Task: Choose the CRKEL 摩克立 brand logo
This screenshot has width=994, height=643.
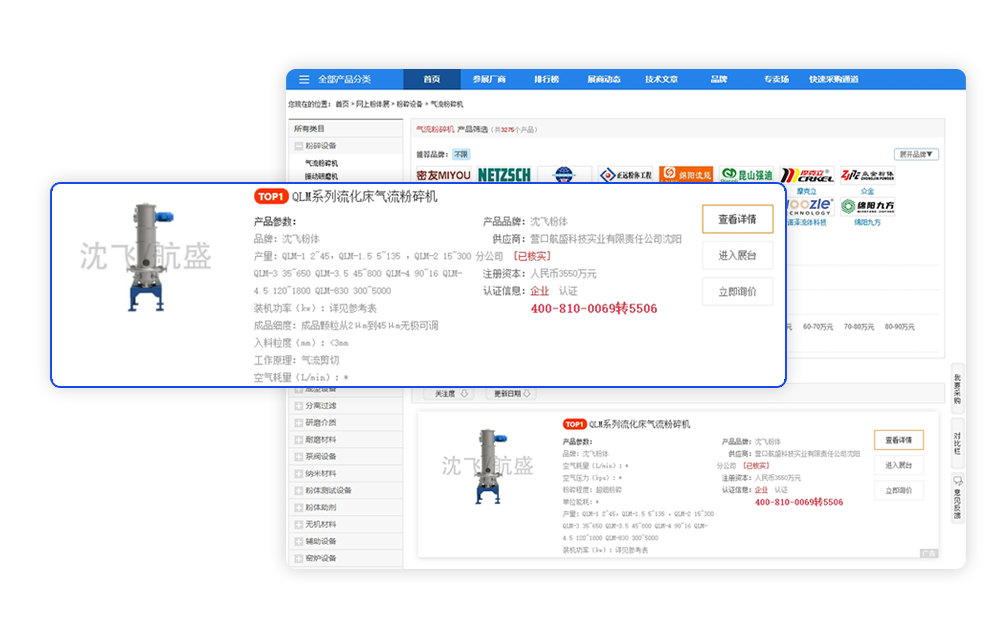Action: [807, 174]
